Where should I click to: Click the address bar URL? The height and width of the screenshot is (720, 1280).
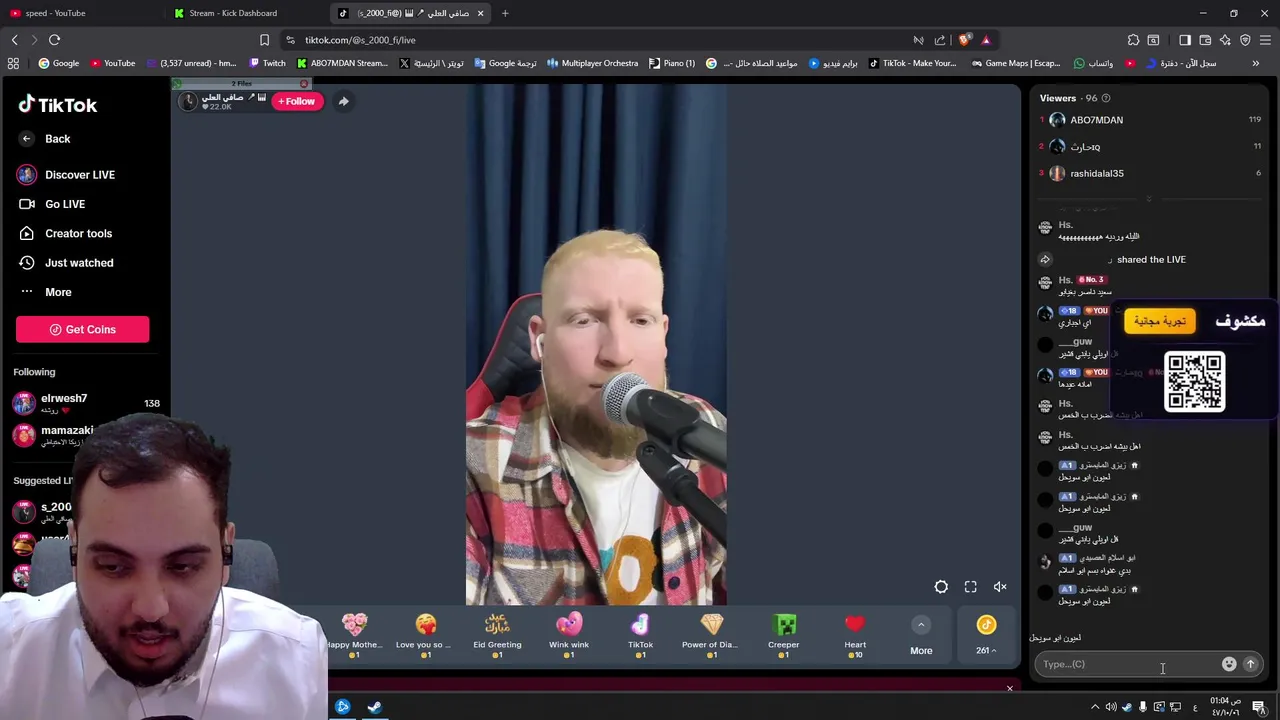(x=360, y=40)
